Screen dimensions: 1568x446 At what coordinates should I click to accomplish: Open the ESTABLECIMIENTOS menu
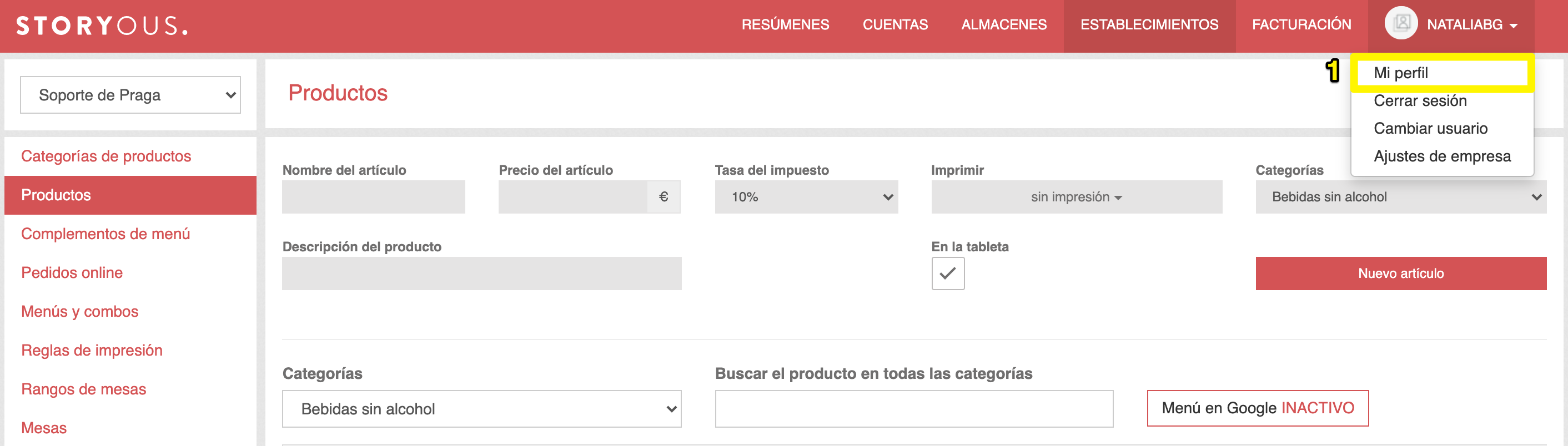tap(1149, 25)
